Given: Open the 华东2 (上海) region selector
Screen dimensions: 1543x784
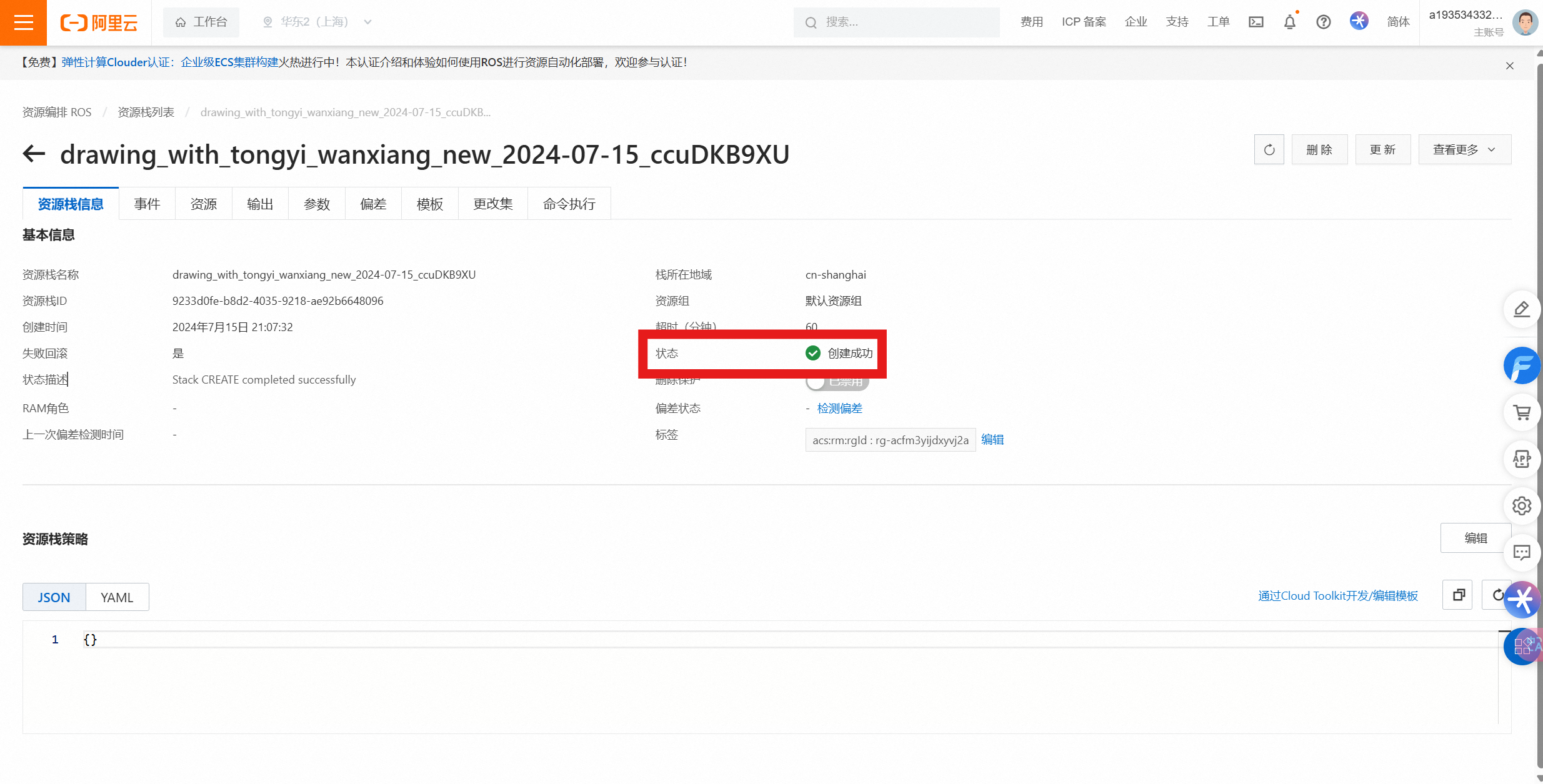Looking at the screenshot, I should tap(317, 22).
